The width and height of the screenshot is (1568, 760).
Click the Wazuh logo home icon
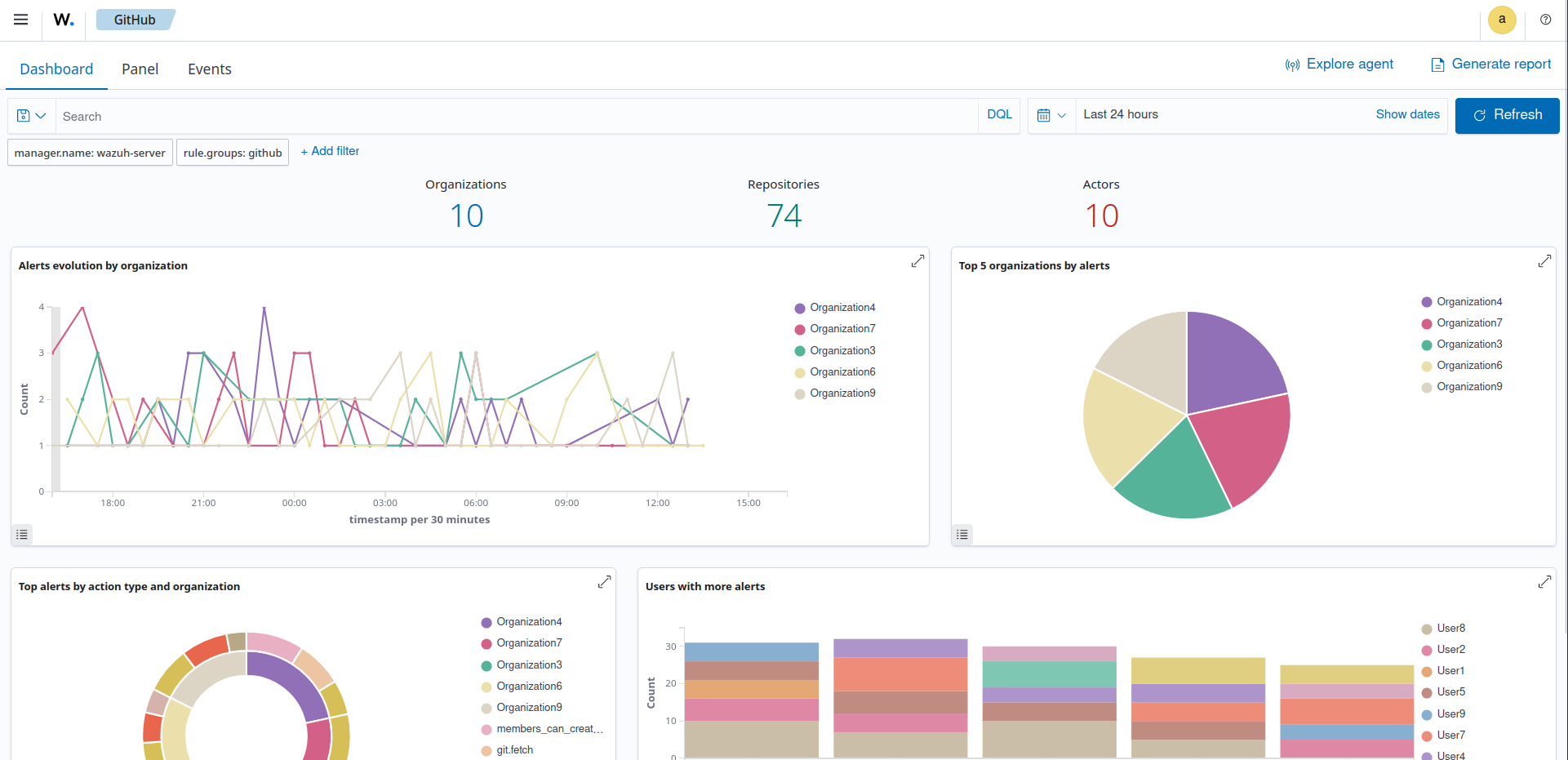(64, 20)
